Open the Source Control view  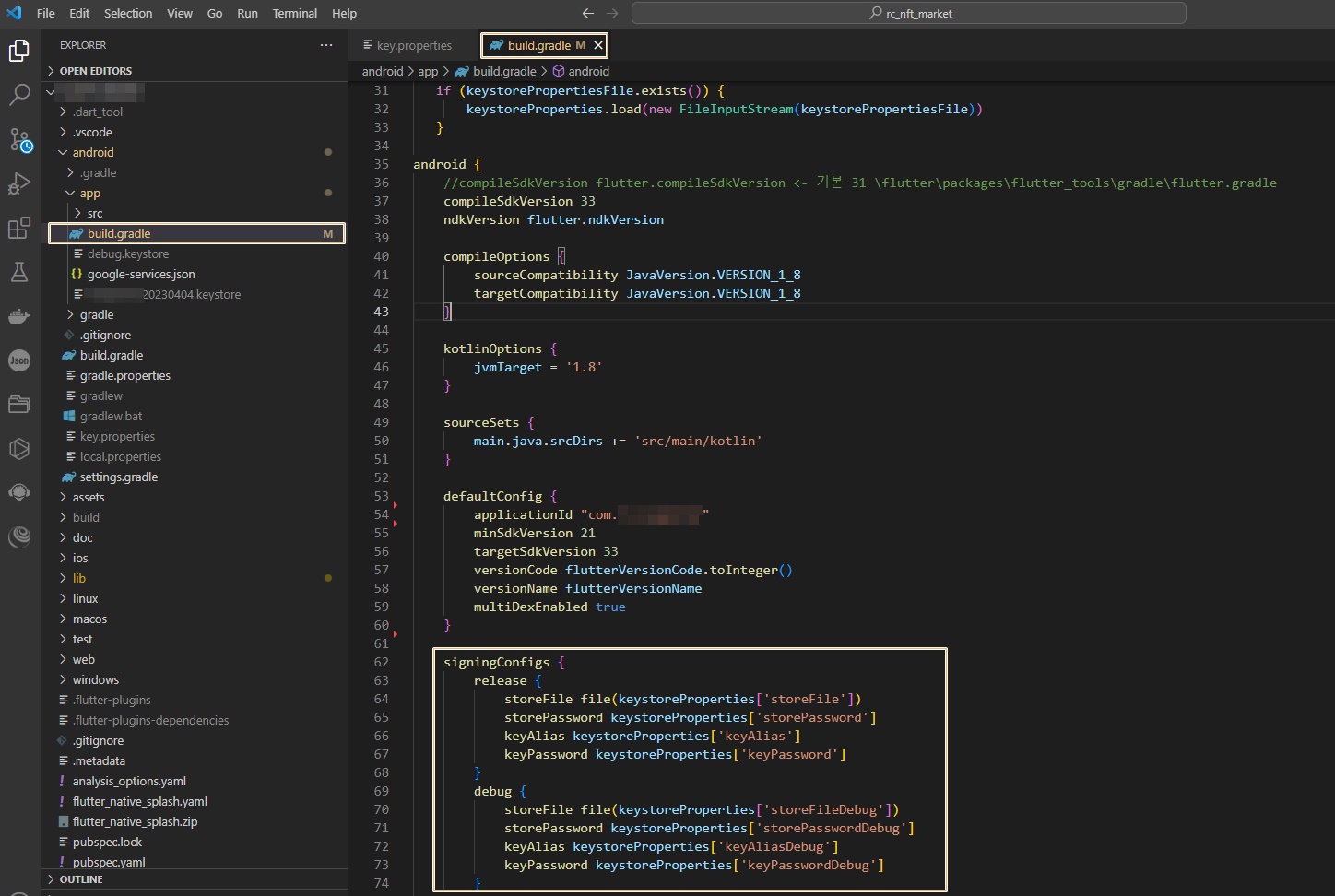coord(19,139)
